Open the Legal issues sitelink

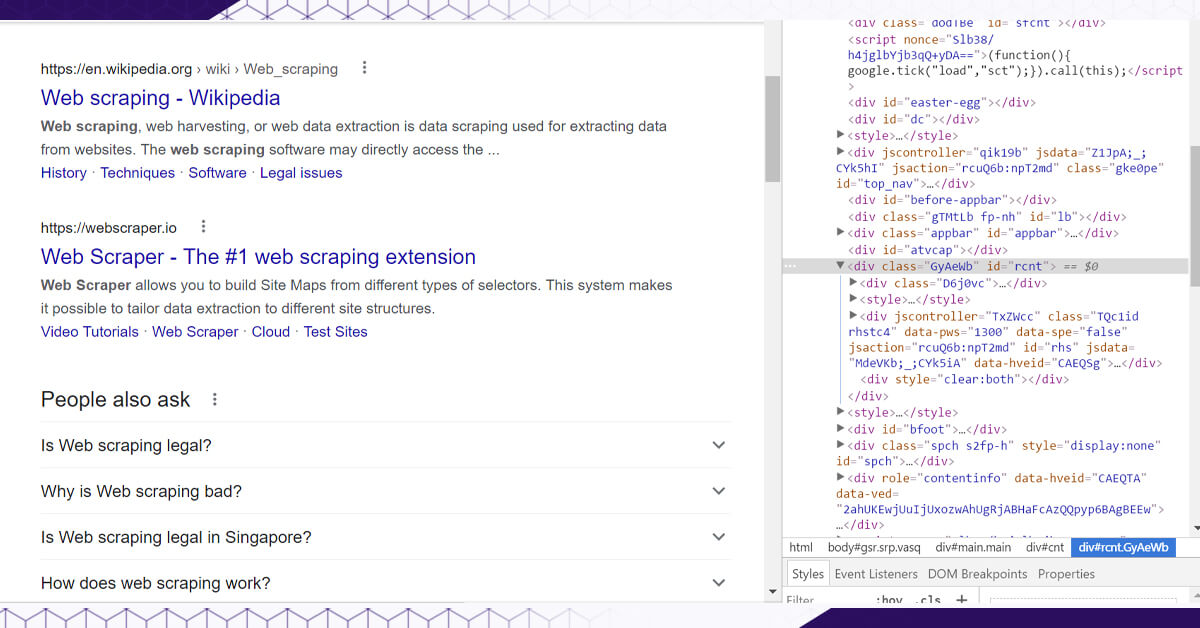click(301, 173)
